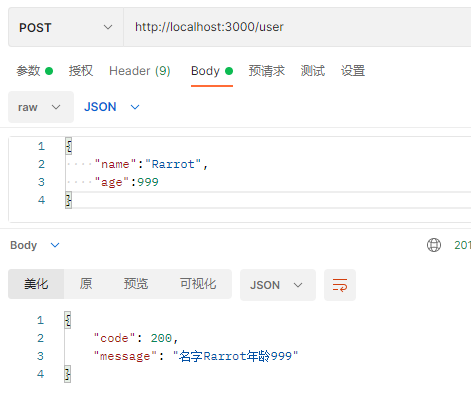The width and height of the screenshot is (471, 405).
Task: Open the response JSON format selector
Action: (x=278, y=285)
